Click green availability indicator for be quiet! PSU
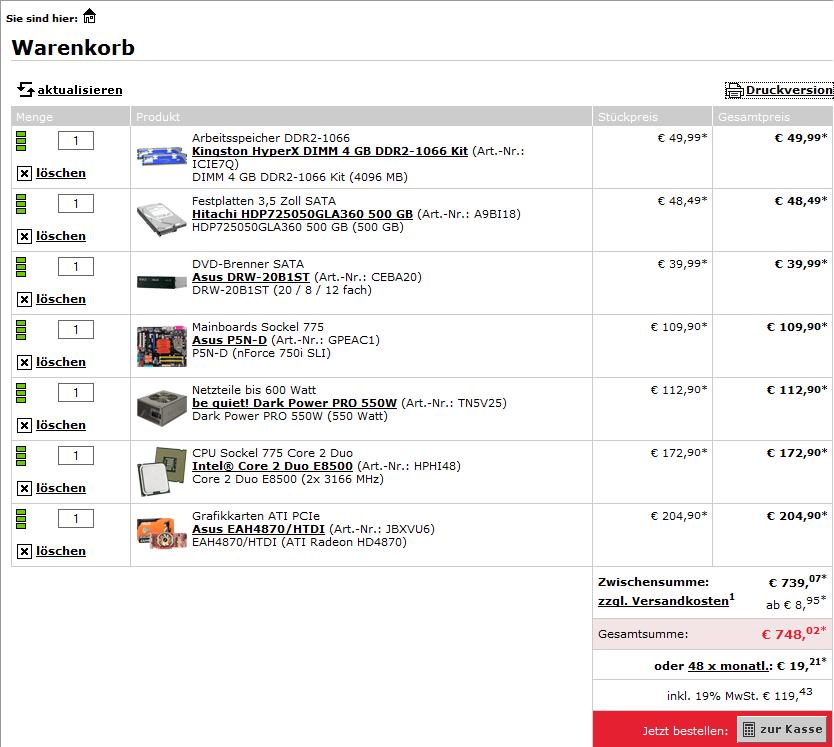834x747 pixels. [21, 393]
